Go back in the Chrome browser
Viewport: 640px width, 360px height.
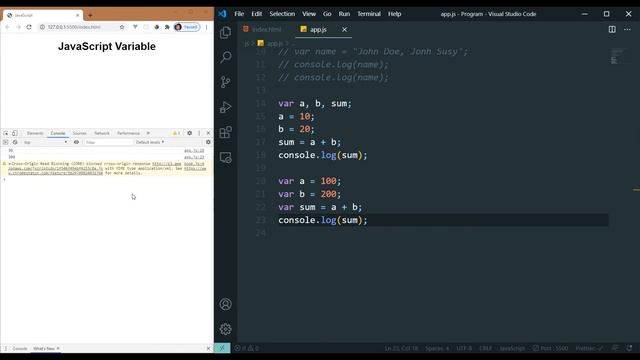(7, 27)
